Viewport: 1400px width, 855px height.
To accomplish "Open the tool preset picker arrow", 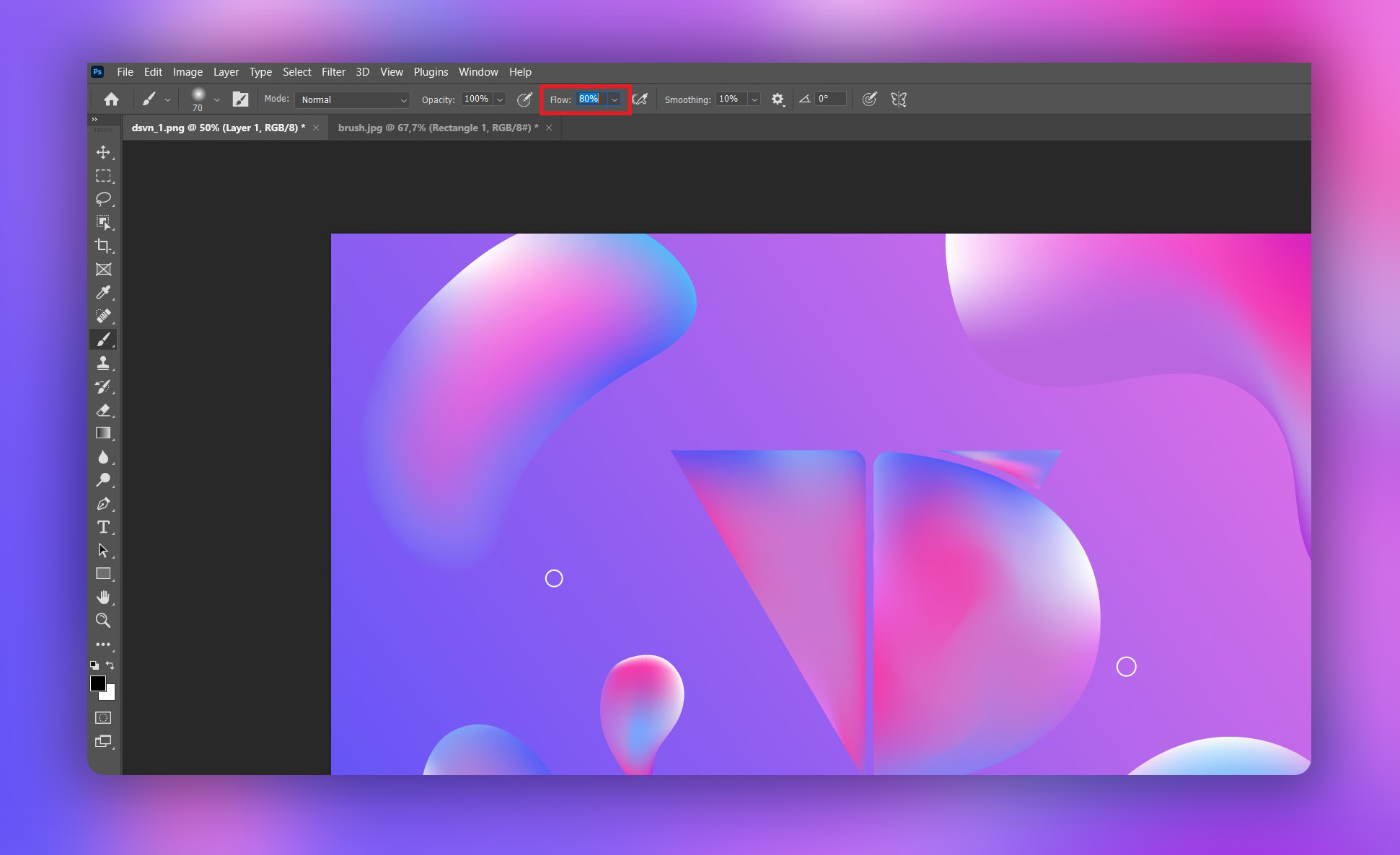I will 167,100.
